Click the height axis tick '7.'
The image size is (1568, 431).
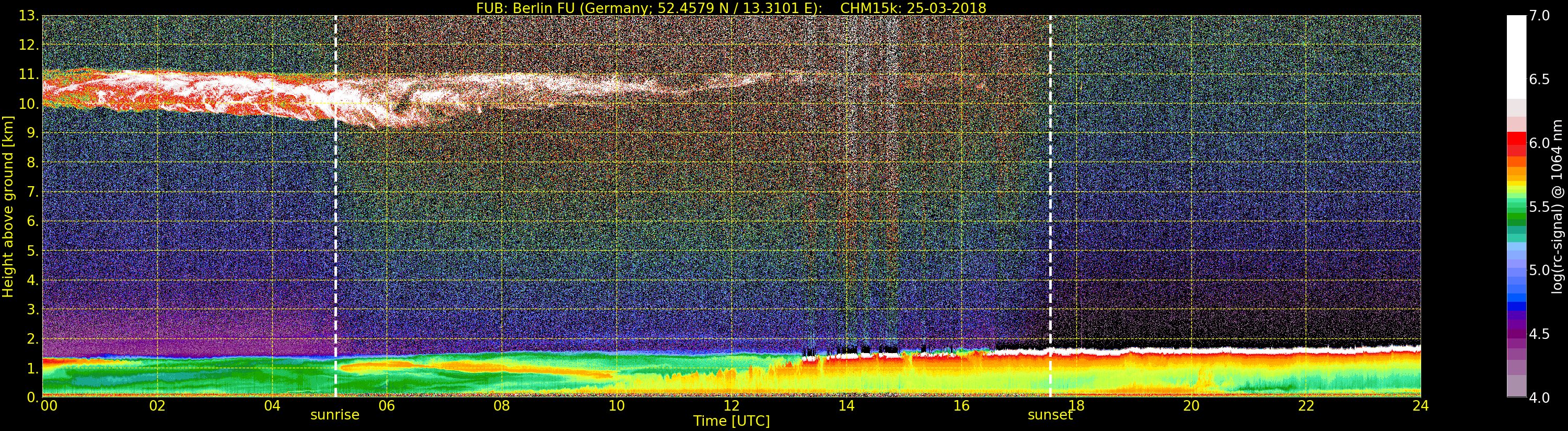[32, 192]
